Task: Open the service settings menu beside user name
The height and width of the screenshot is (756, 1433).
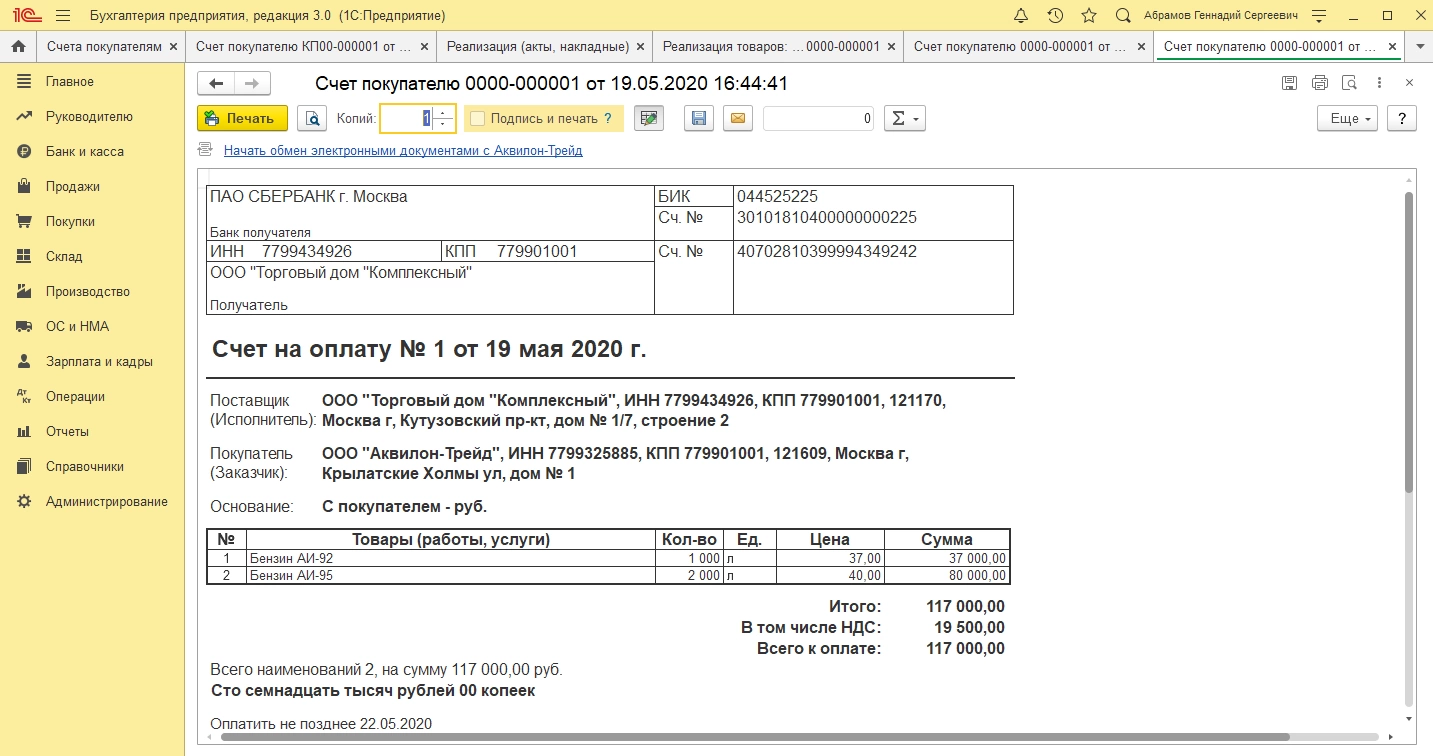Action: coord(1321,16)
